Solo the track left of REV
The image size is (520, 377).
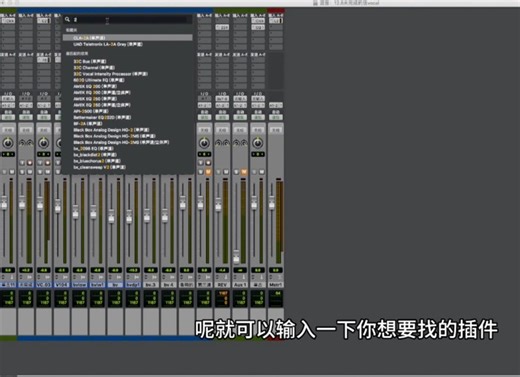tap(201, 172)
